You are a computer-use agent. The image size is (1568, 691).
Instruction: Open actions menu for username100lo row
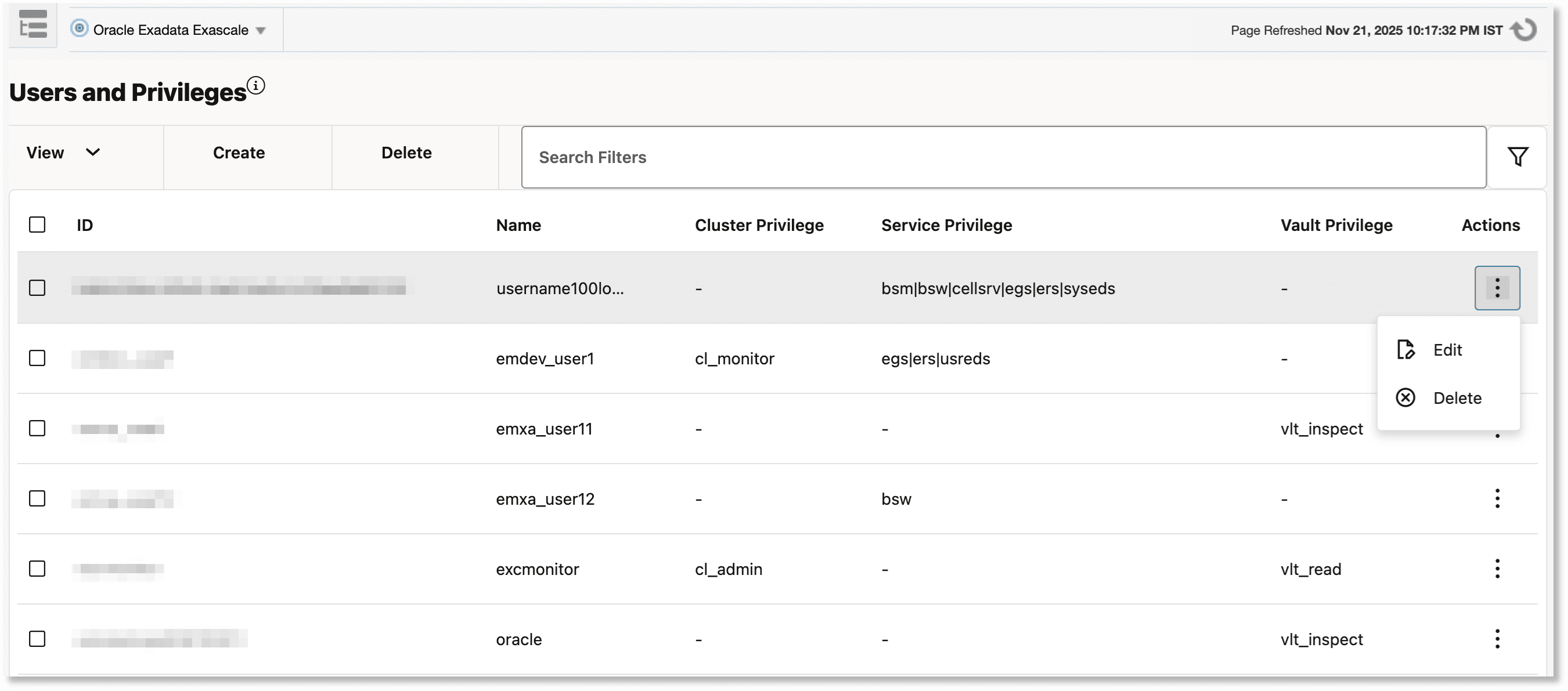point(1497,288)
